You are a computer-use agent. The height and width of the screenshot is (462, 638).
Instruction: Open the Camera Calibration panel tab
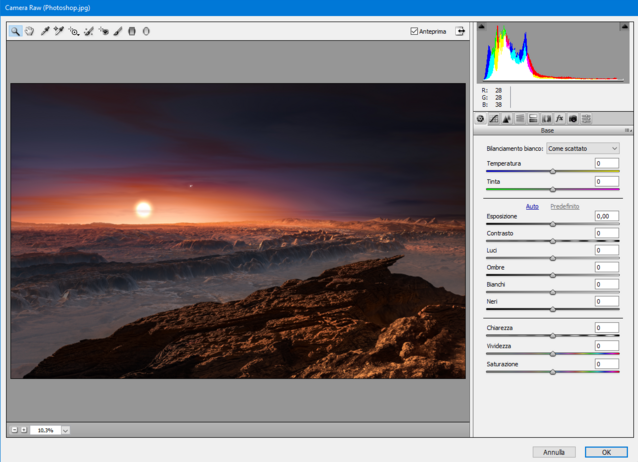click(573, 119)
